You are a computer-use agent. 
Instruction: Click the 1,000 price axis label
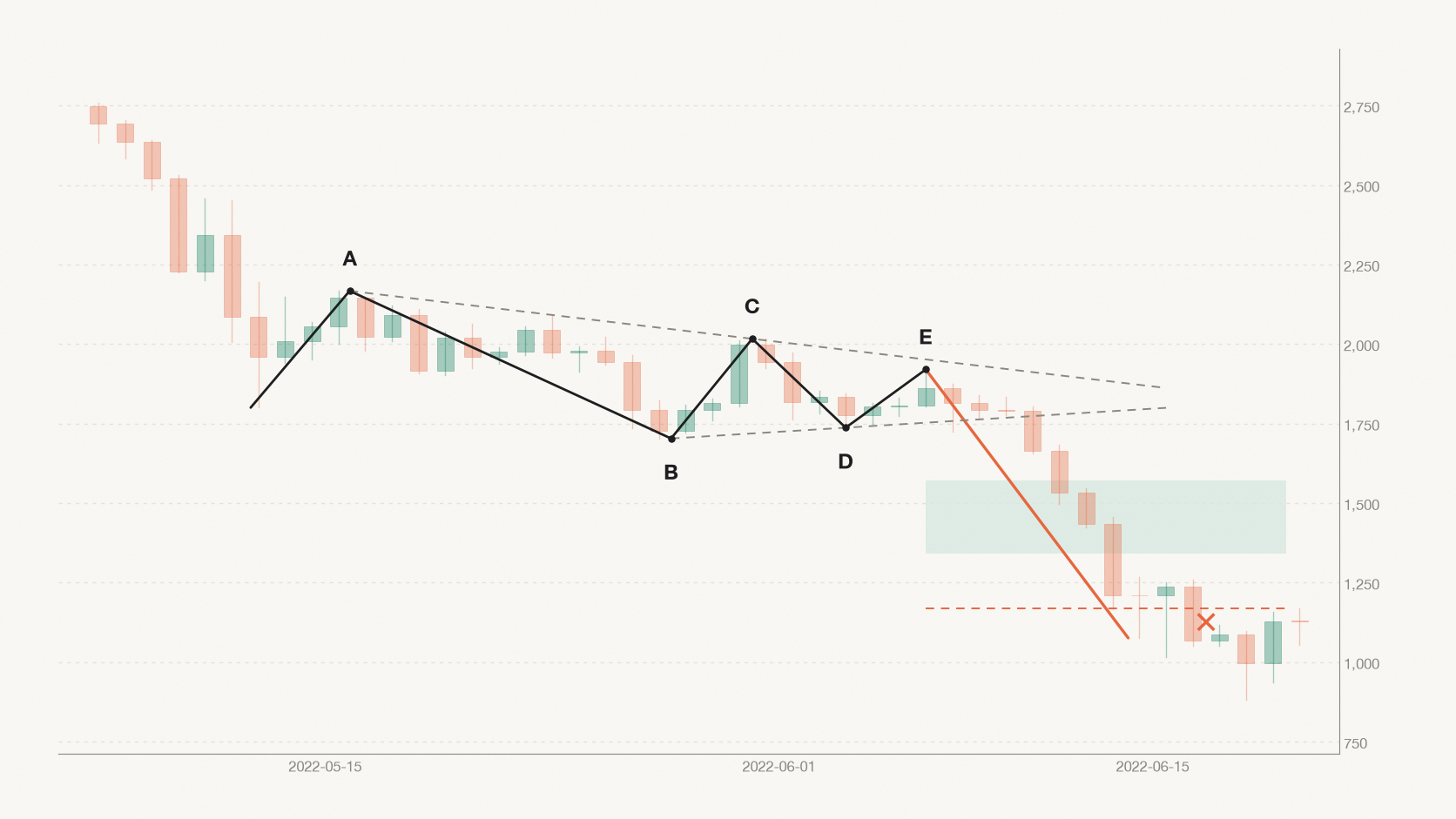pos(1361,663)
